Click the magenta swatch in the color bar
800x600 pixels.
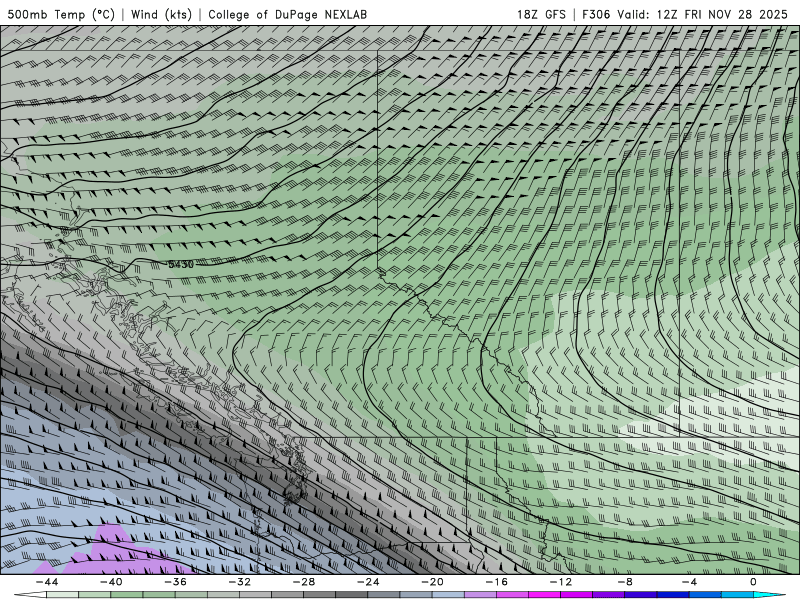pos(545,595)
